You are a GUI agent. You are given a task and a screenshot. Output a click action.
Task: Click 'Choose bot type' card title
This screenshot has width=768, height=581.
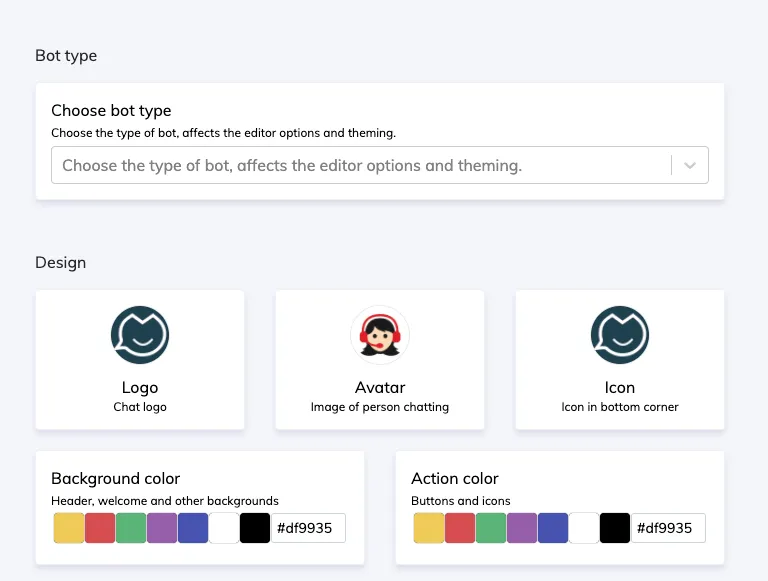[111, 111]
